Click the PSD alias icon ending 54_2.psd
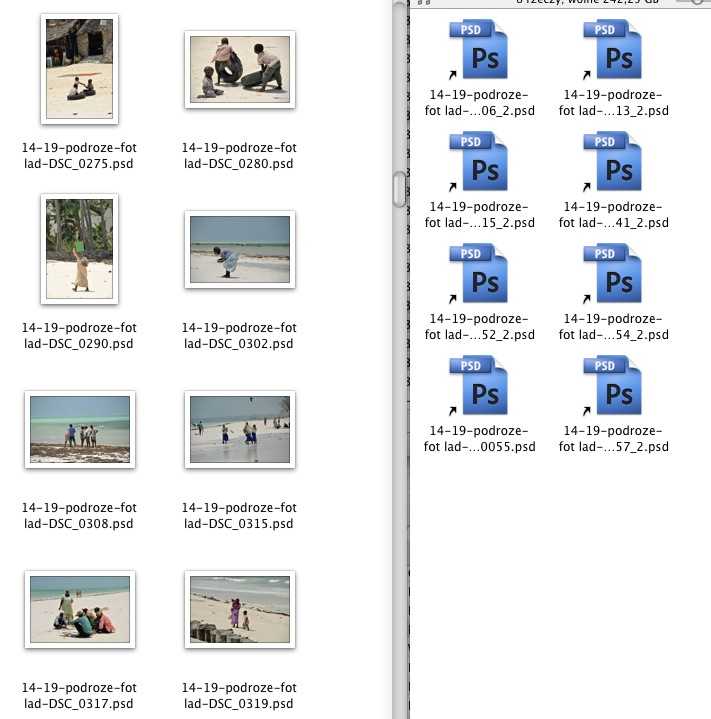The image size is (711, 719). [x=612, y=273]
